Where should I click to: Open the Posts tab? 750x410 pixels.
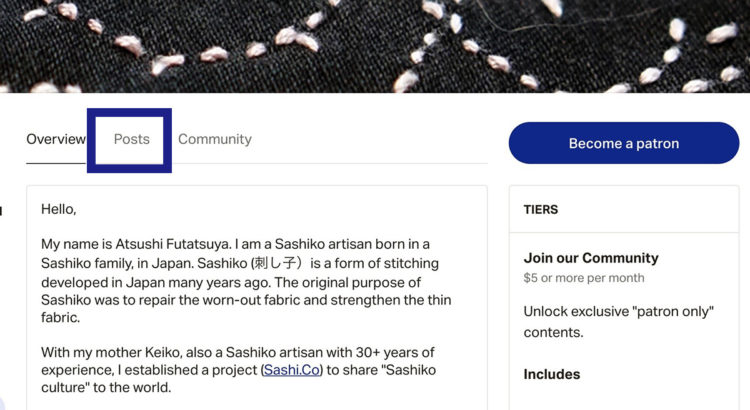(131, 140)
